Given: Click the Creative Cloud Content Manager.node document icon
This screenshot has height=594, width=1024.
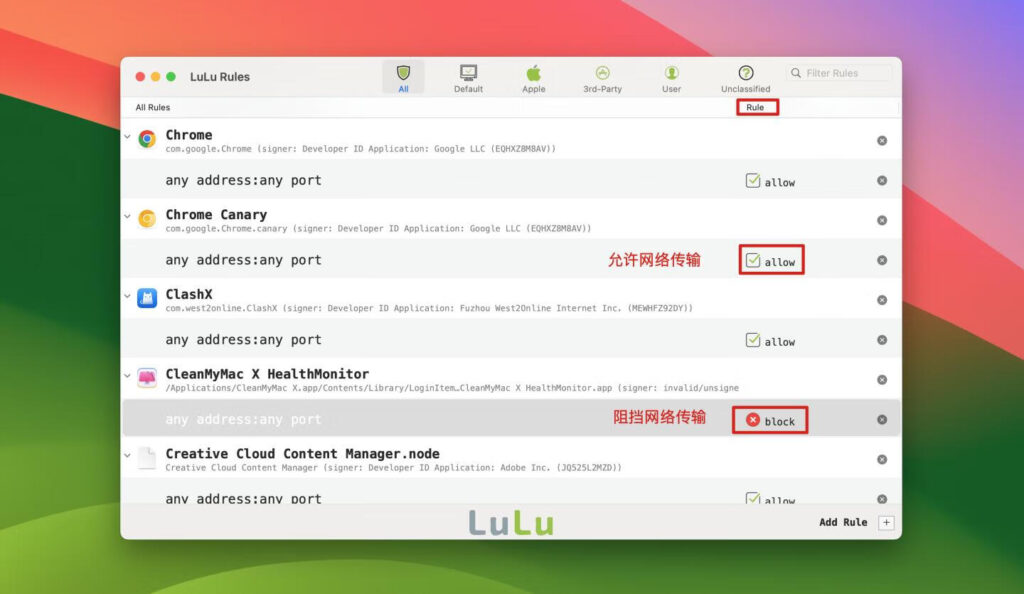Looking at the screenshot, I should (148, 459).
